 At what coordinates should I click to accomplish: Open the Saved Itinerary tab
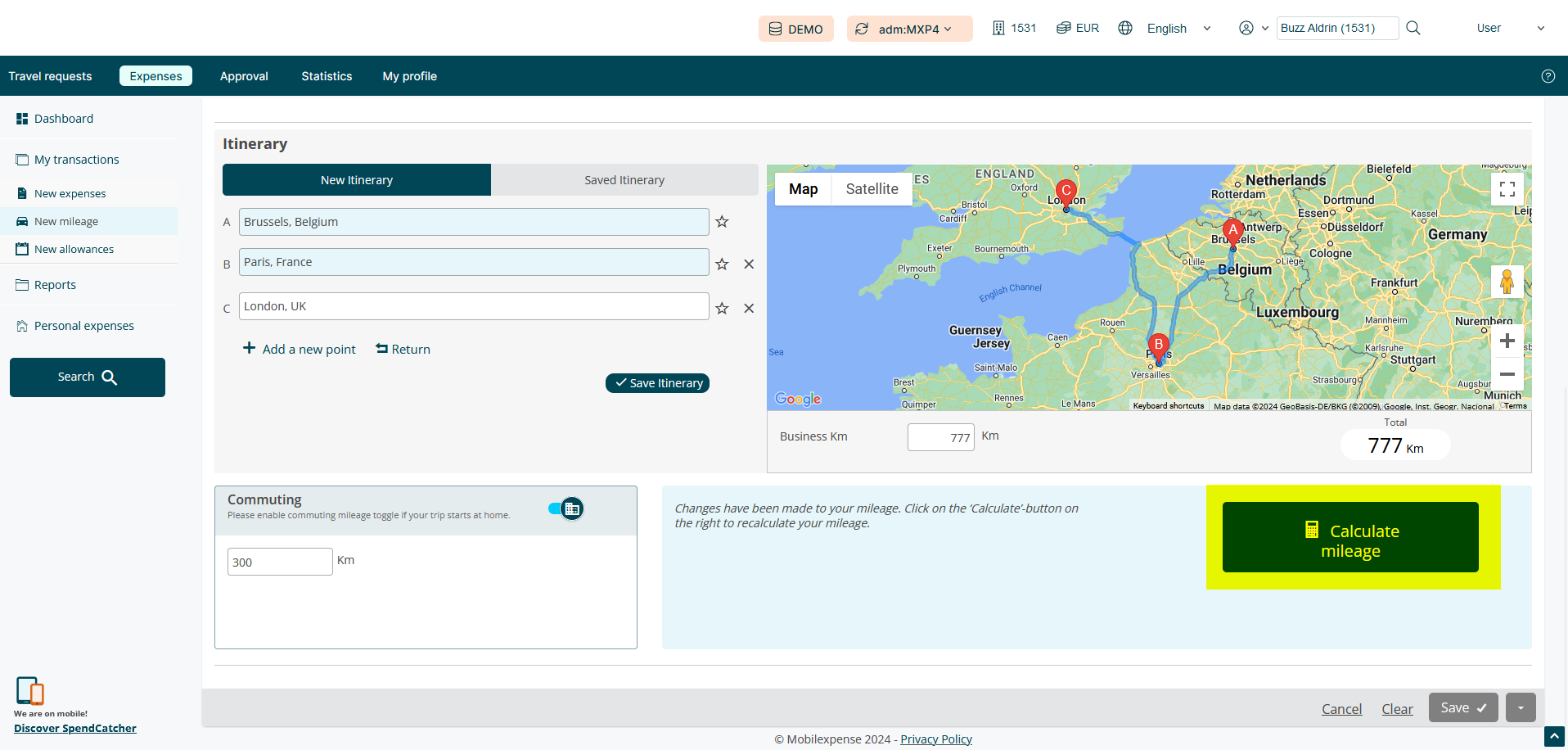pyautogui.click(x=624, y=180)
